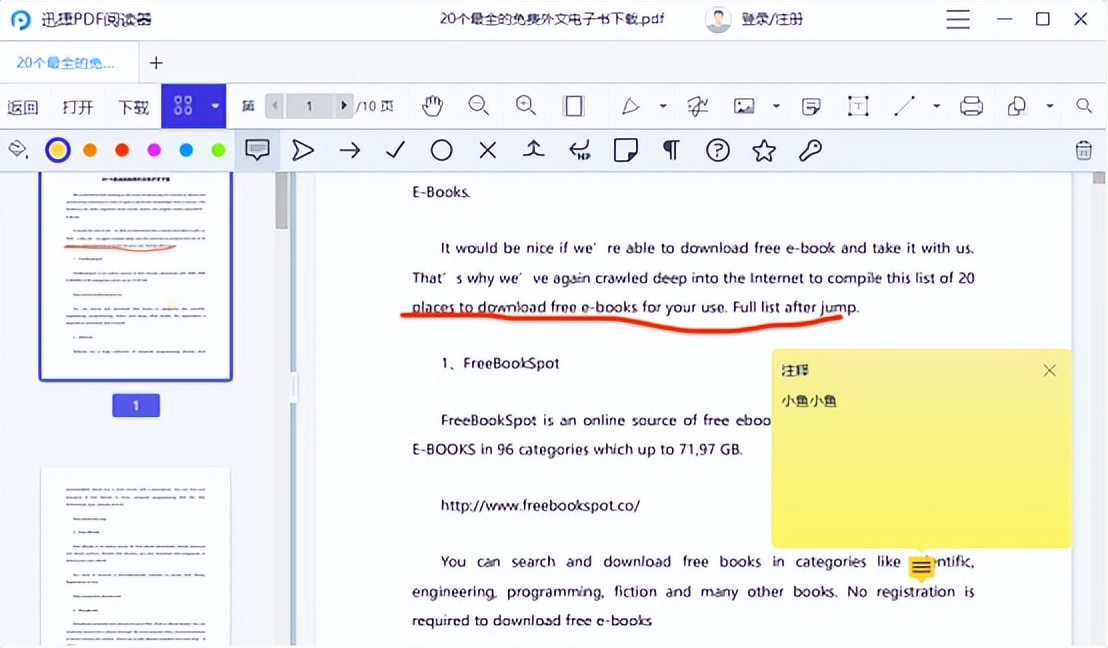Open the search magnifier tool
This screenshot has height=648, width=1108.
pyautogui.click(x=1083, y=105)
